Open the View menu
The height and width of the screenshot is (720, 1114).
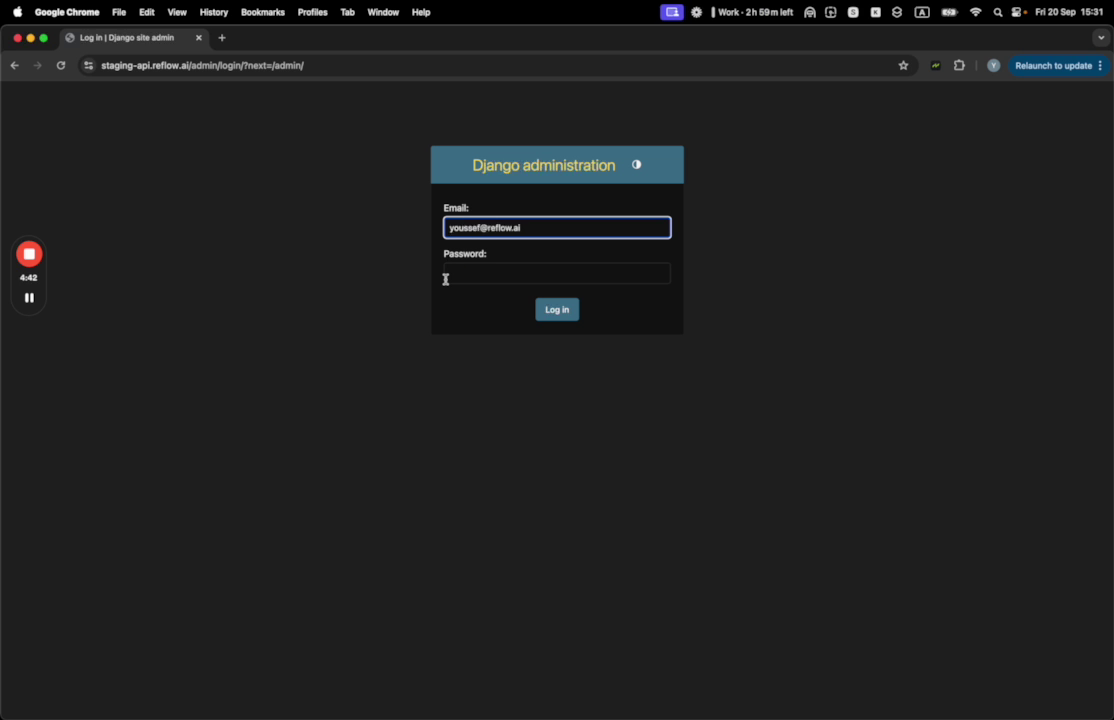(x=177, y=12)
